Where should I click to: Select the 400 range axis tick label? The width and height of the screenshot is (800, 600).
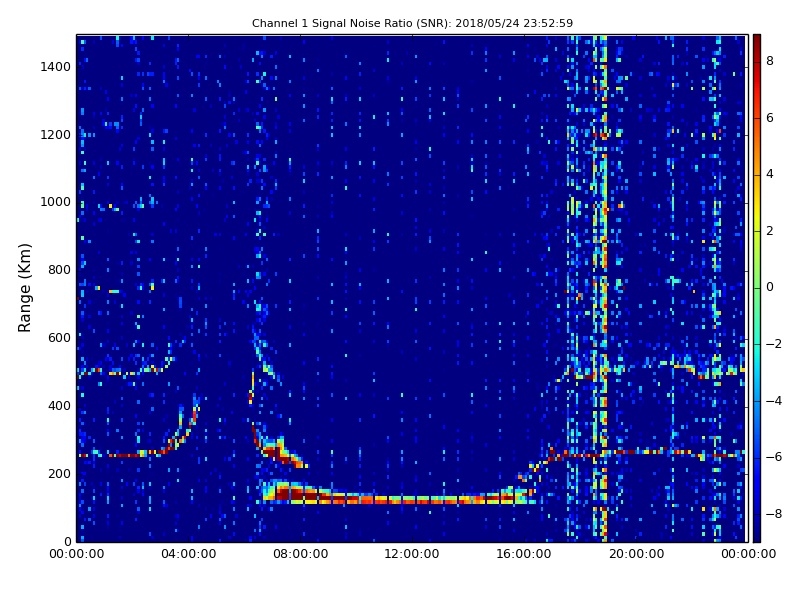click(59, 406)
